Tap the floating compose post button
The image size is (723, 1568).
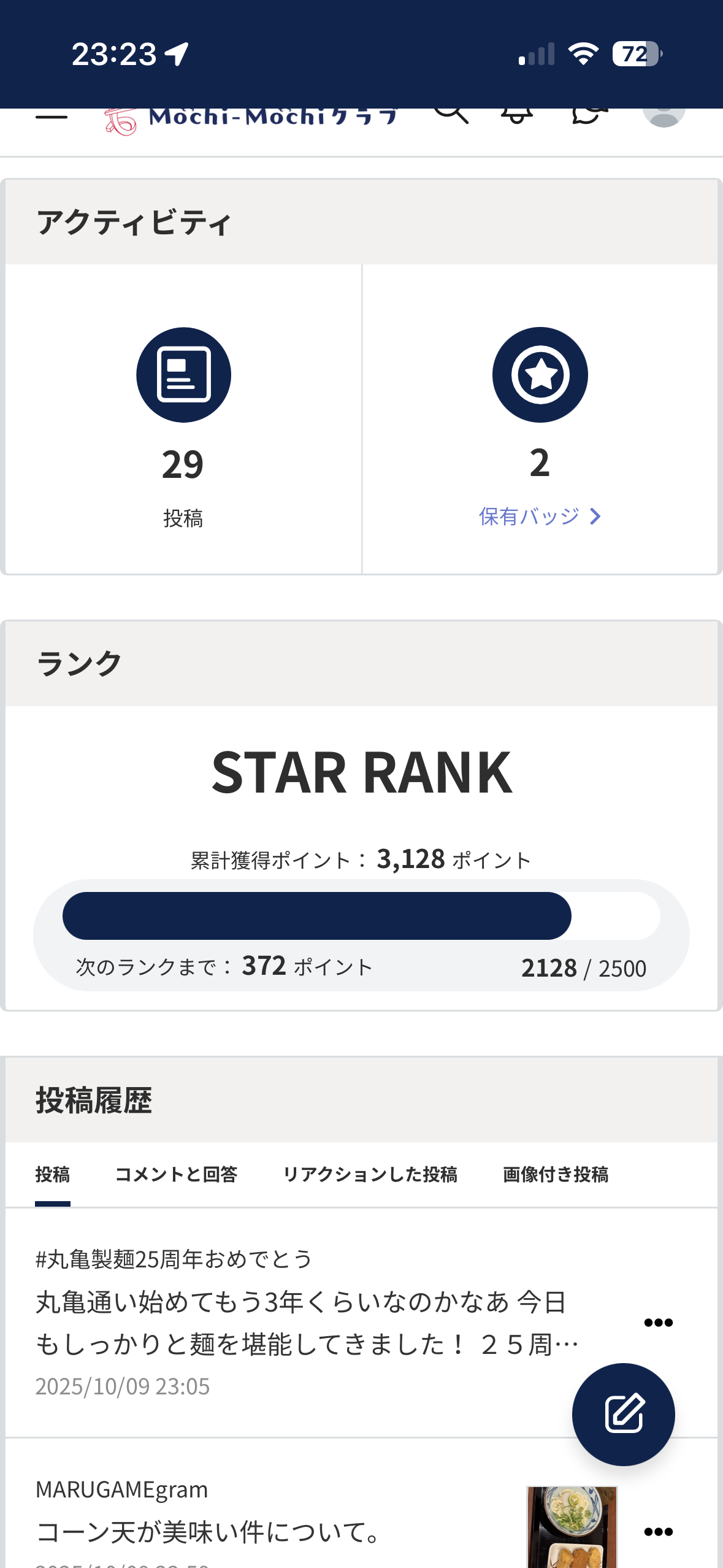point(623,1414)
